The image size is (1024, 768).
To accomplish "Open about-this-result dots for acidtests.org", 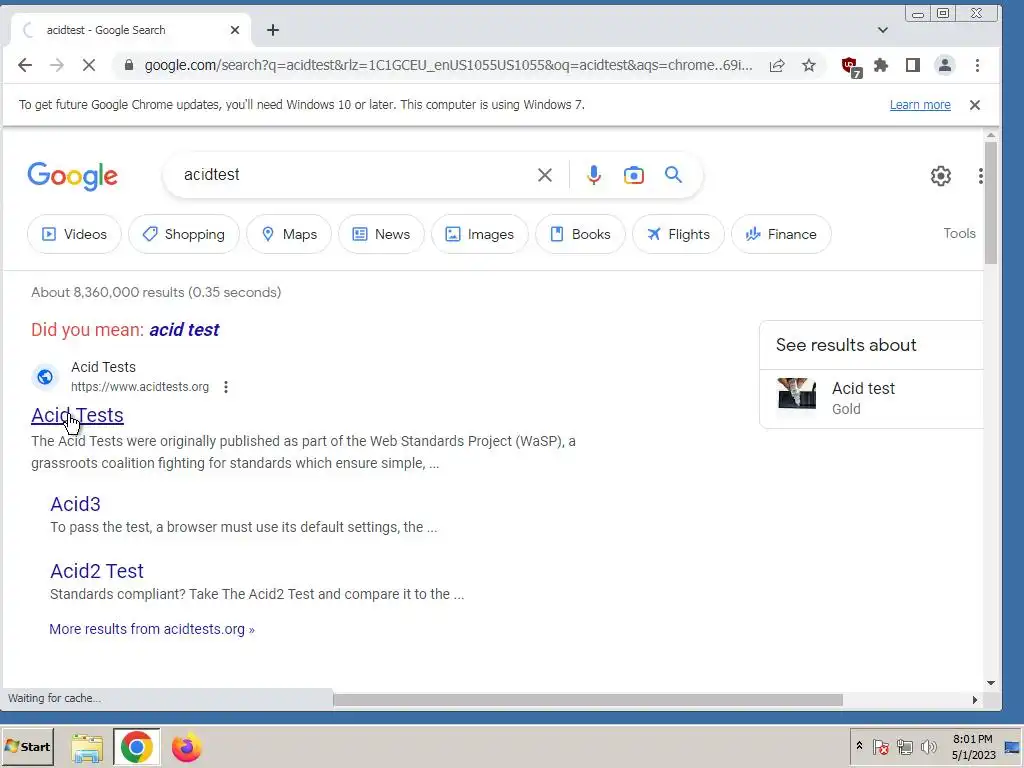I will (x=226, y=387).
